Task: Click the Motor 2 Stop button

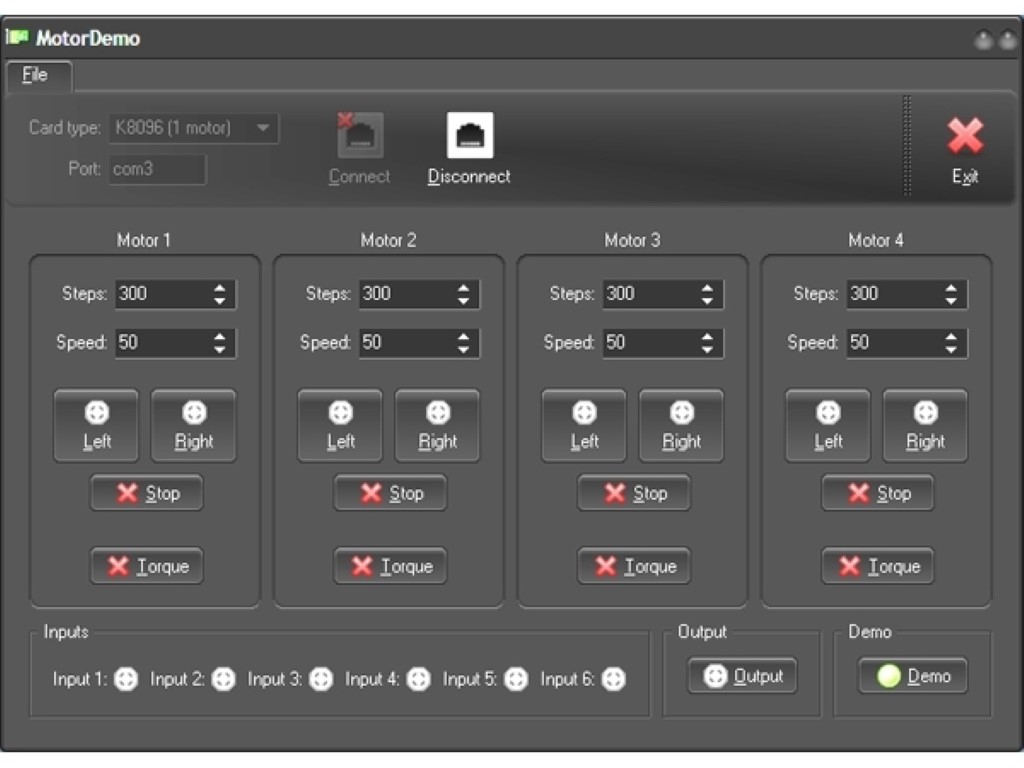Action: coord(390,493)
